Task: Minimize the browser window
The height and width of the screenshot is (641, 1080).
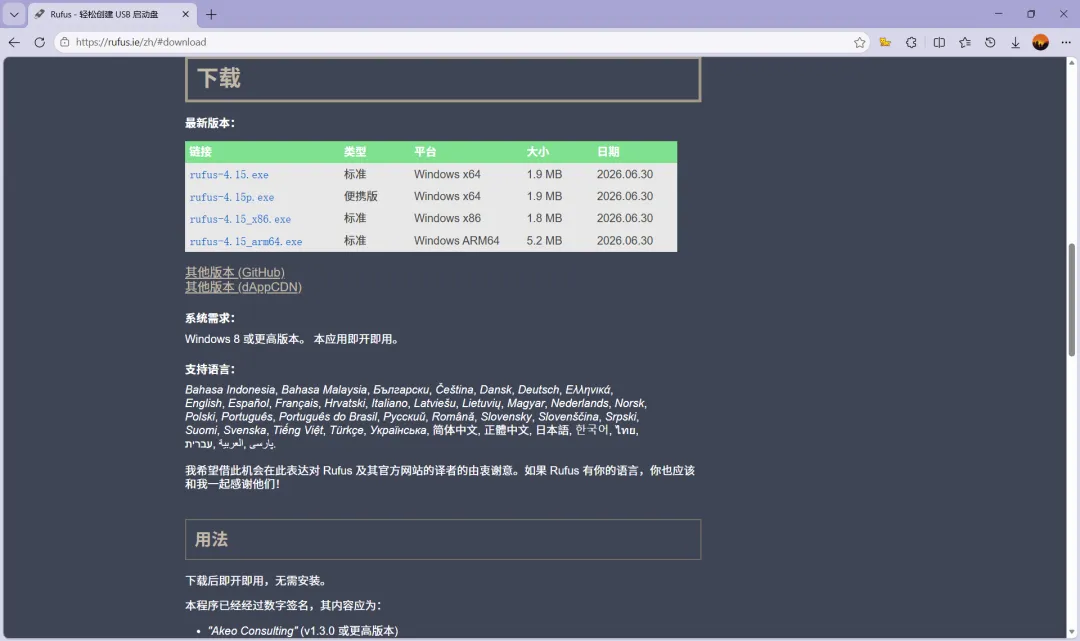Action: pos(998,14)
